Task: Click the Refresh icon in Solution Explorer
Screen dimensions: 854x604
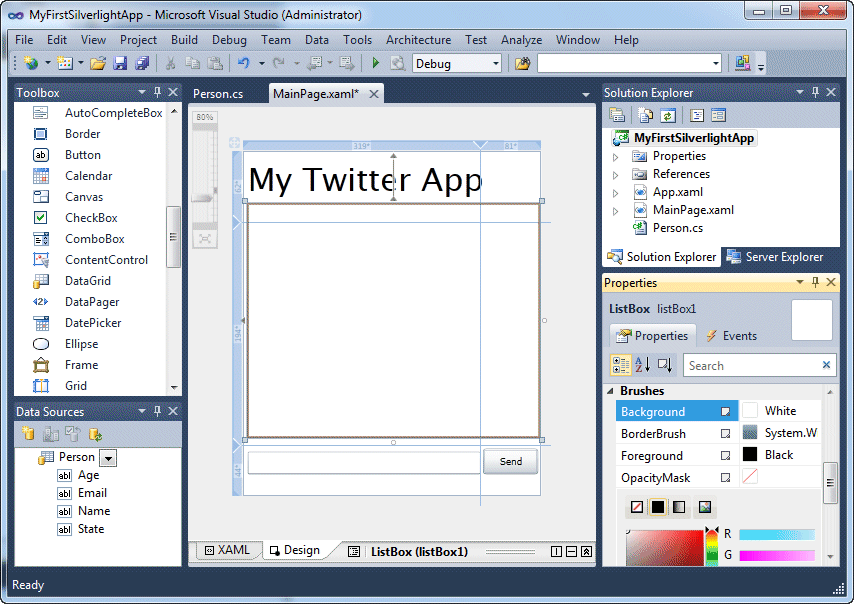Action: pyautogui.click(x=668, y=115)
